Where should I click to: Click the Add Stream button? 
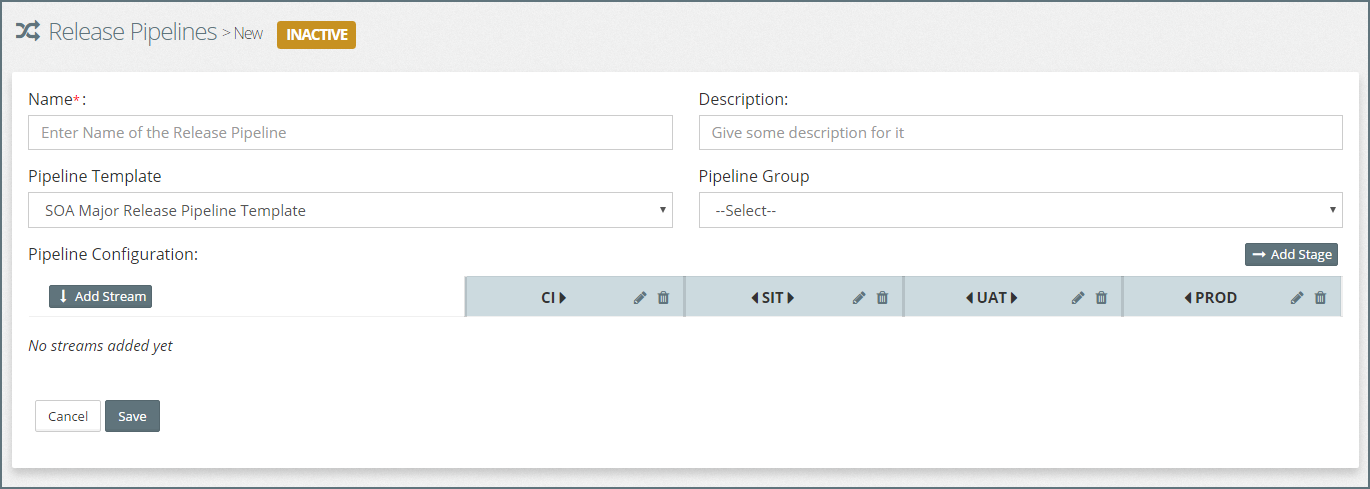click(100, 297)
